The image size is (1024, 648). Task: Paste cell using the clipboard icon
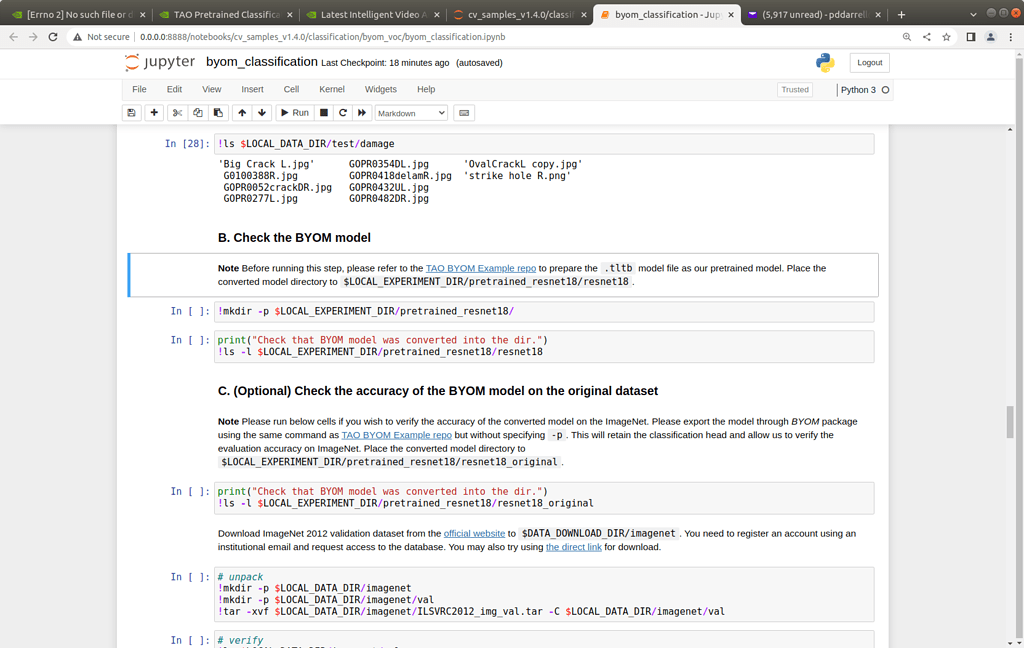(219, 113)
